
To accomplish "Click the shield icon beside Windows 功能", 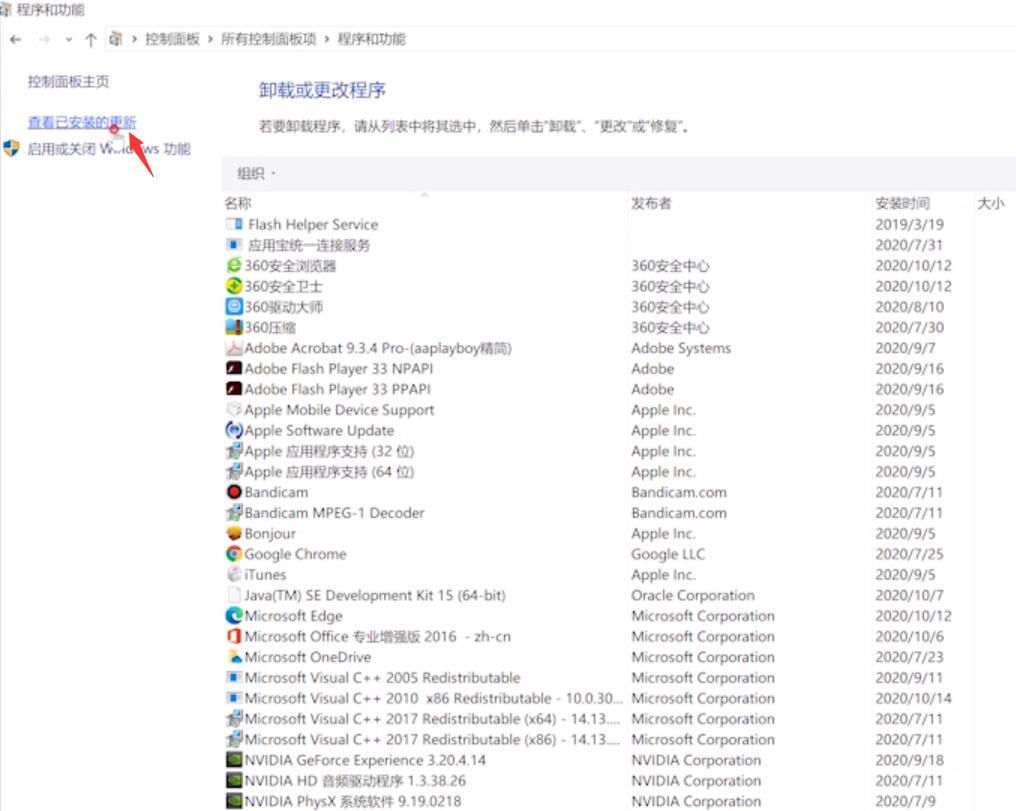I will pyautogui.click(x=12, y=148).
